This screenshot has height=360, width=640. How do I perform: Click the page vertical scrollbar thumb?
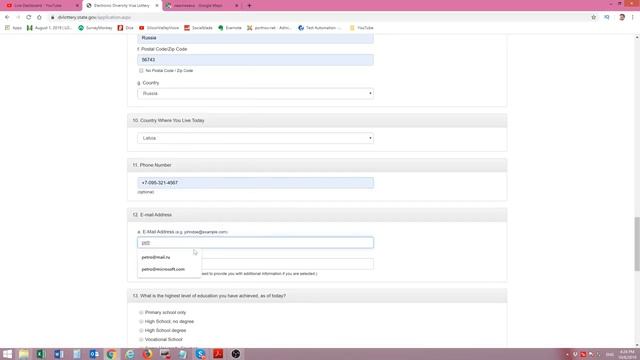(637, 244)
